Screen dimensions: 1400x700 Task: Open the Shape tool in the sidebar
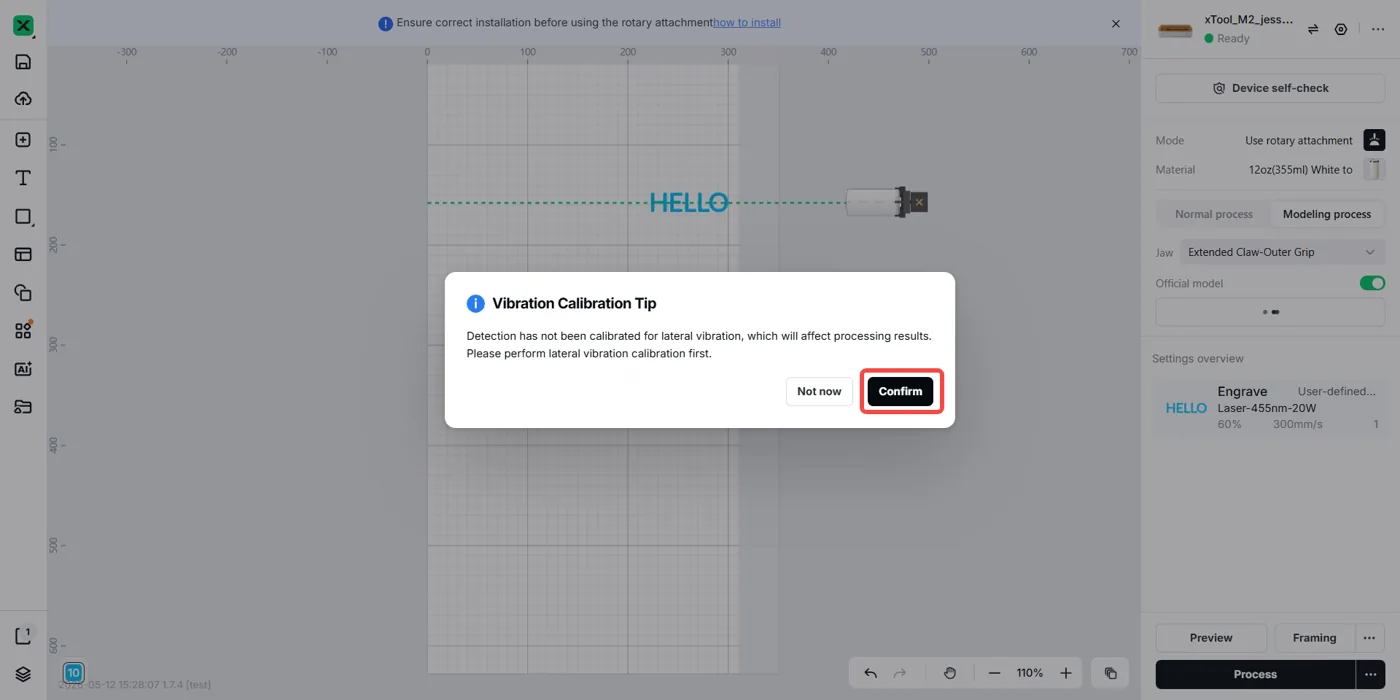pos(23,216)
